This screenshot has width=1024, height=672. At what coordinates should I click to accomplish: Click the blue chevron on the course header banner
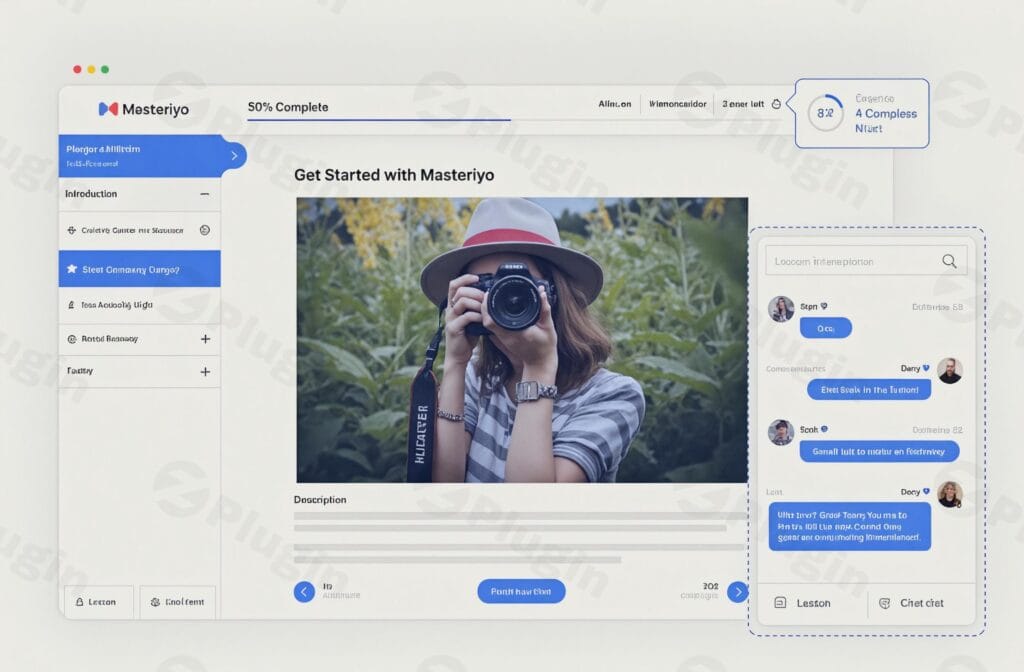point(234,156)
